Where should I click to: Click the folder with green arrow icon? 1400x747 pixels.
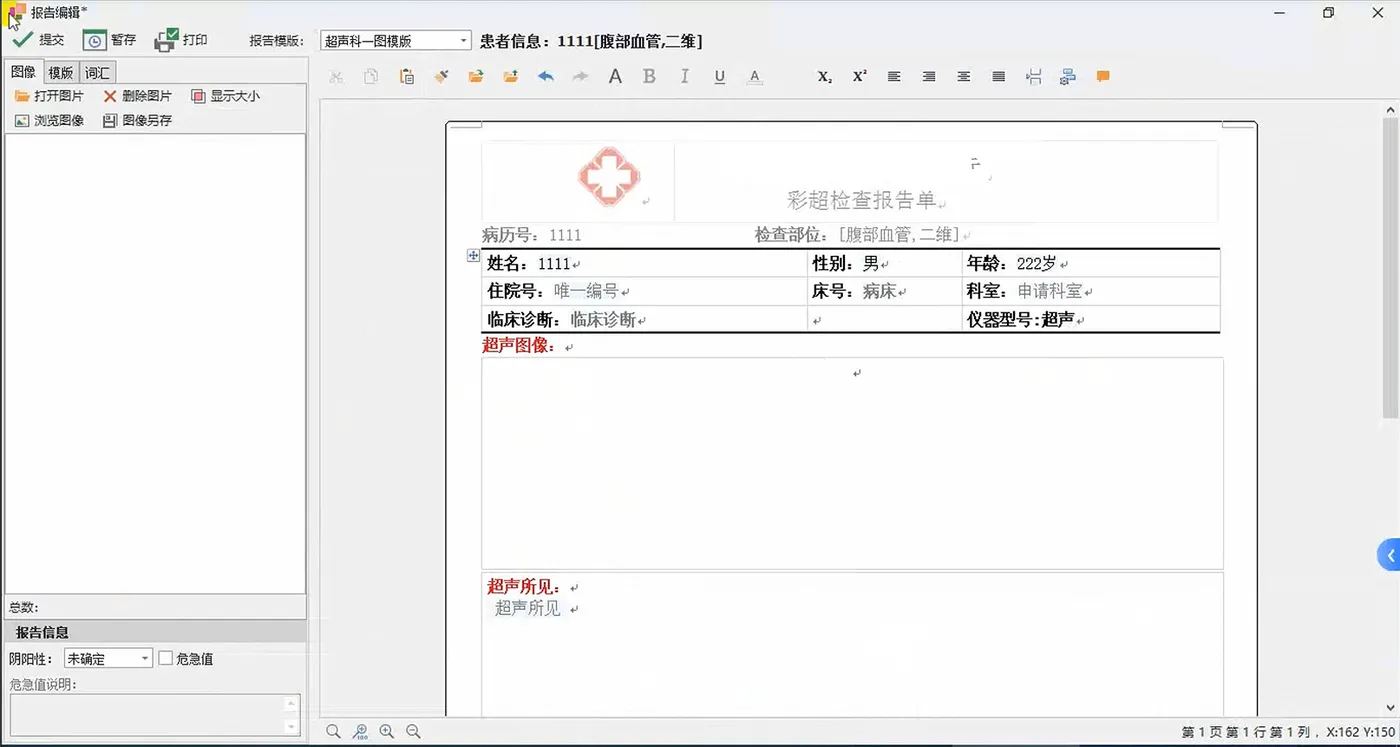click(476, 76)
